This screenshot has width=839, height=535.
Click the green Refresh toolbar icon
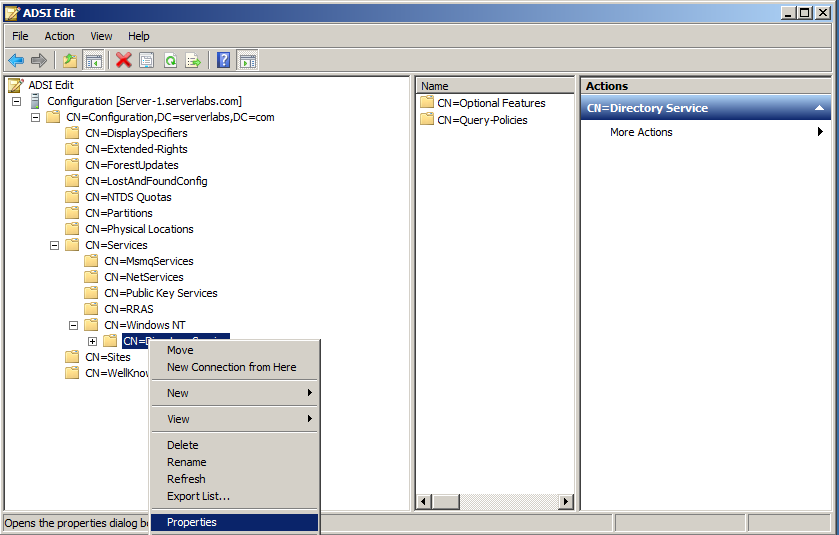click(x=170, y=60)
